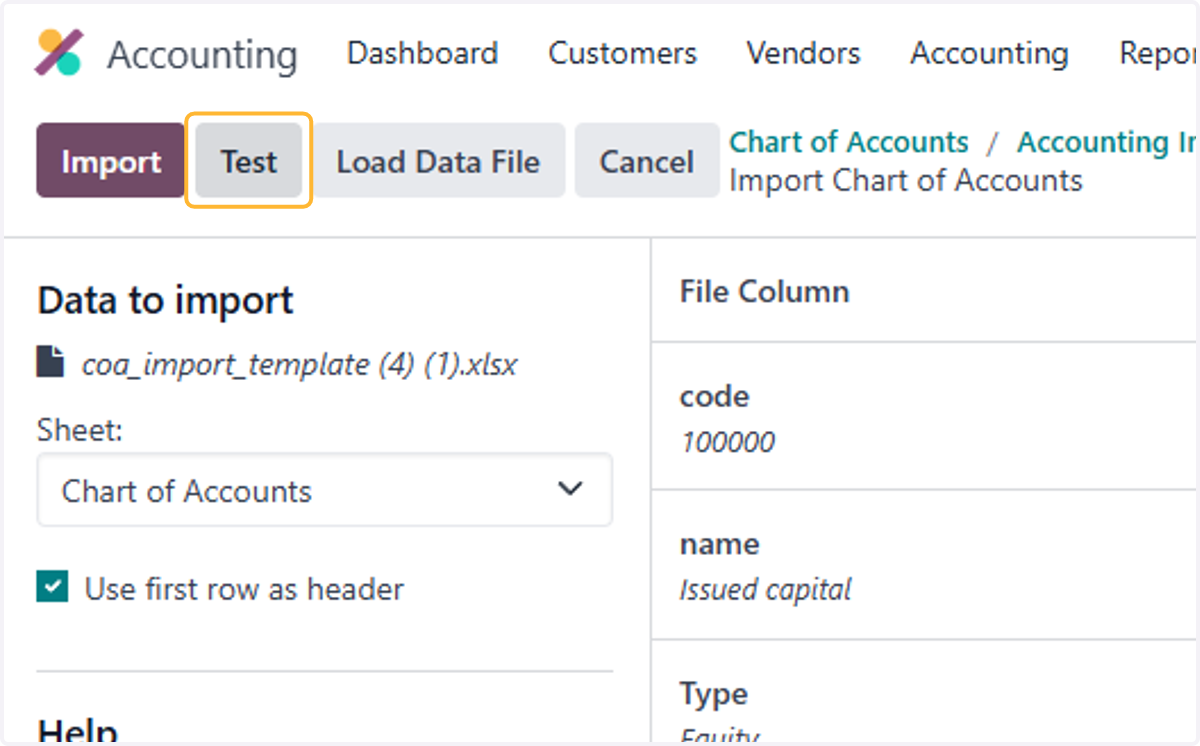This screenshot has width=1200, height=746.
Task: Click the Data to import heading
Action: [x=166, y=300]
